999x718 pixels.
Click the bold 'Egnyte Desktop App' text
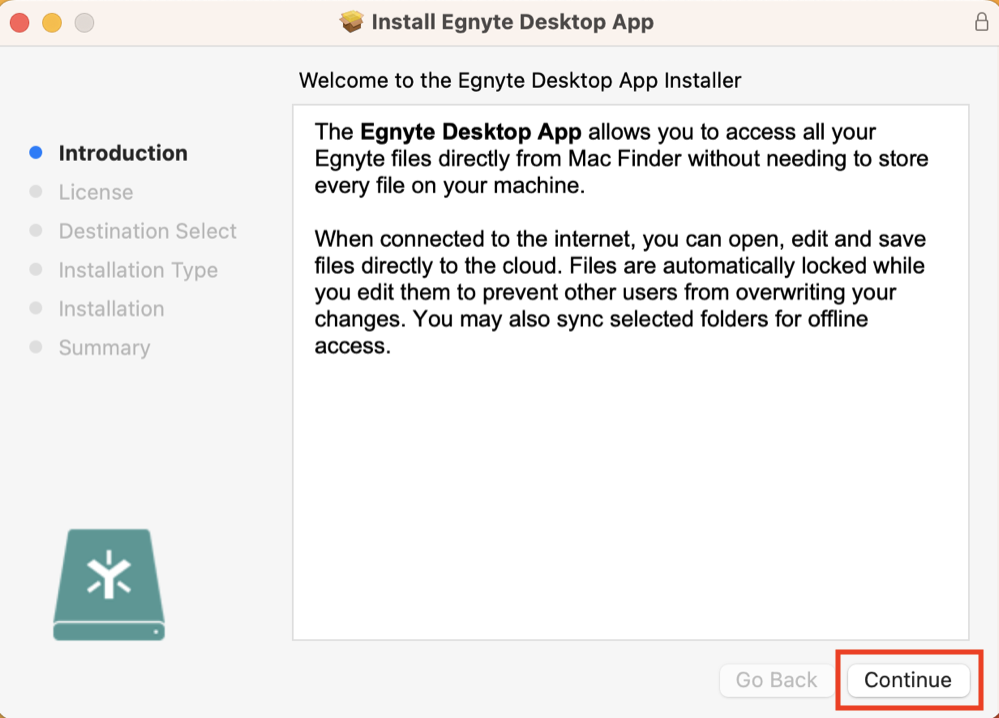coord(471,132)
